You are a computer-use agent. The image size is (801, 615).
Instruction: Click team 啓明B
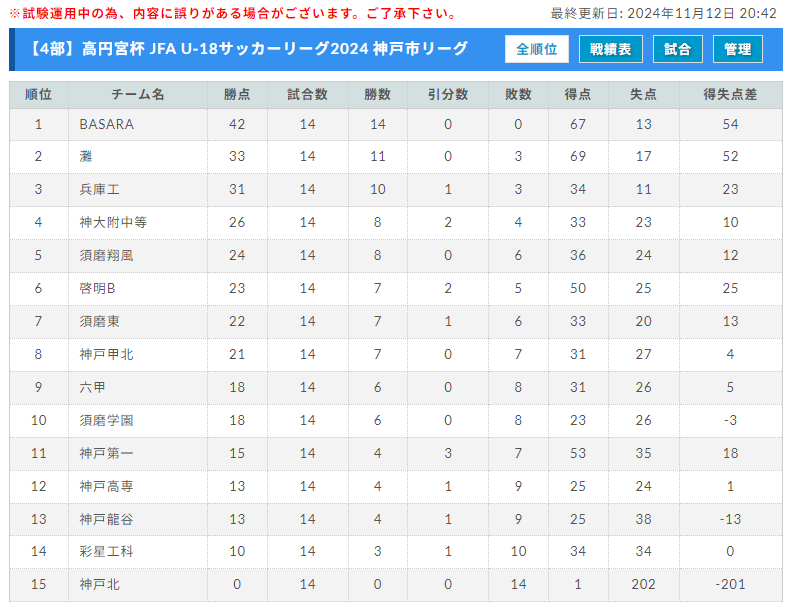click(x=97, y=288)
